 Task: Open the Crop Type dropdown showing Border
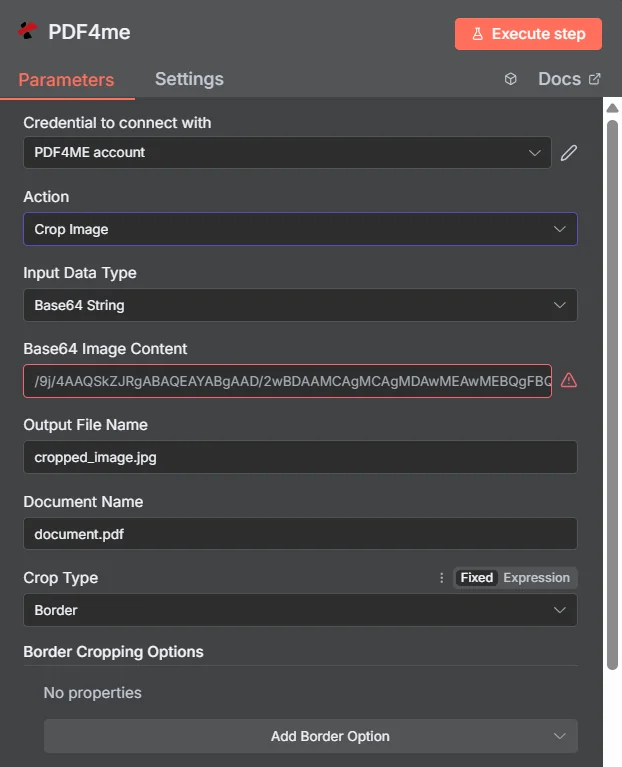(x=300, y=610)
